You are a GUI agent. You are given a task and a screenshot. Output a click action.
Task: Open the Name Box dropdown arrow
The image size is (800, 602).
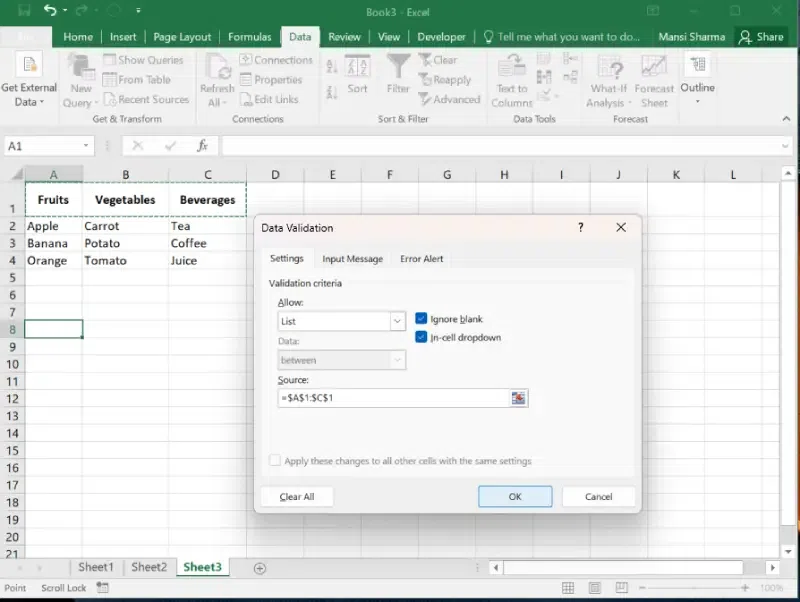(86, 146)
